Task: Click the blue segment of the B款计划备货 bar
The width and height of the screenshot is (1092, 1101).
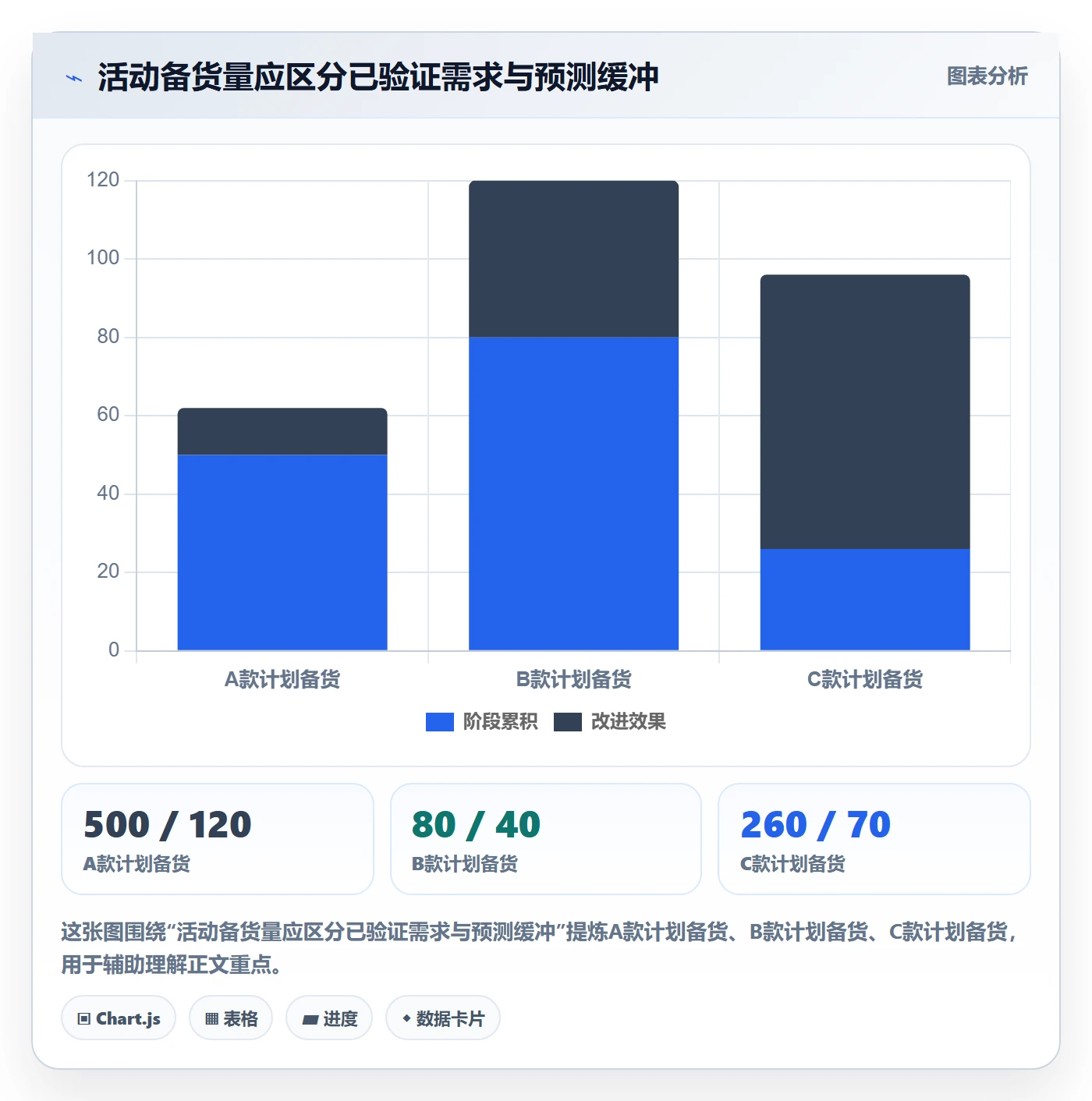Action: tap(573, 494)
